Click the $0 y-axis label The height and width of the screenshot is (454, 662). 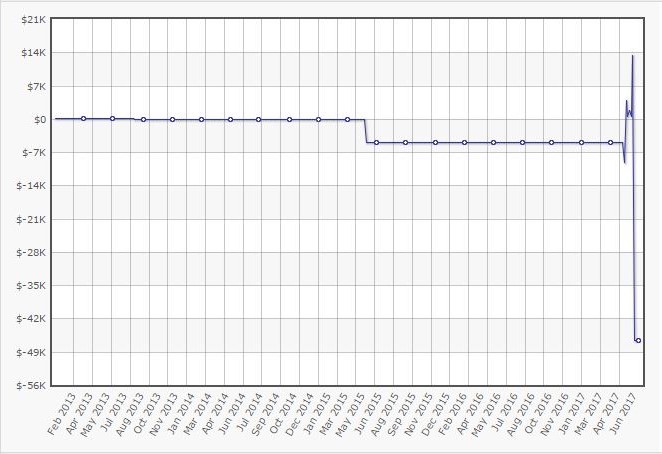tap(40, 120)
